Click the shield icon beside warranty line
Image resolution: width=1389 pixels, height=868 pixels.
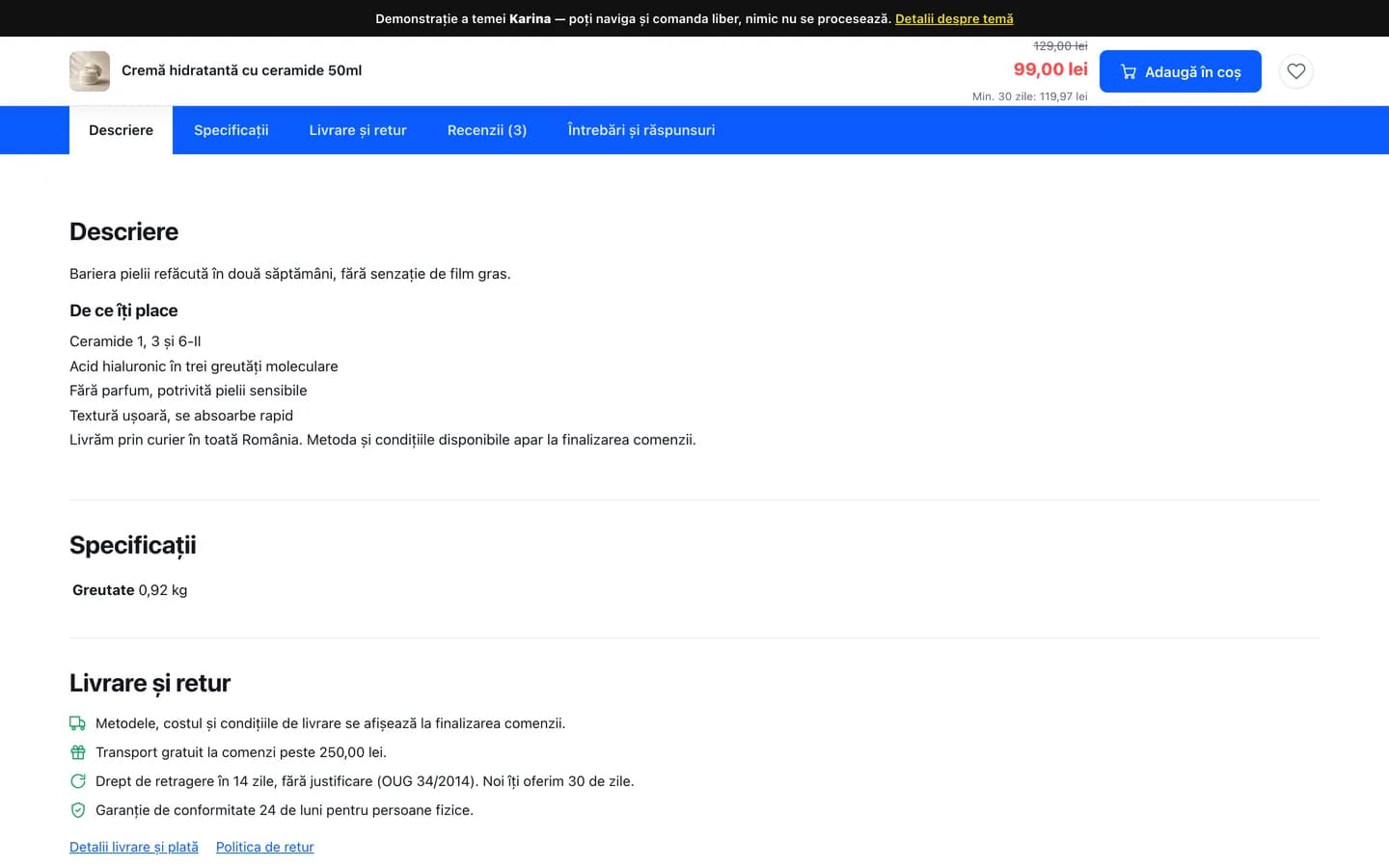click(78, 810)
